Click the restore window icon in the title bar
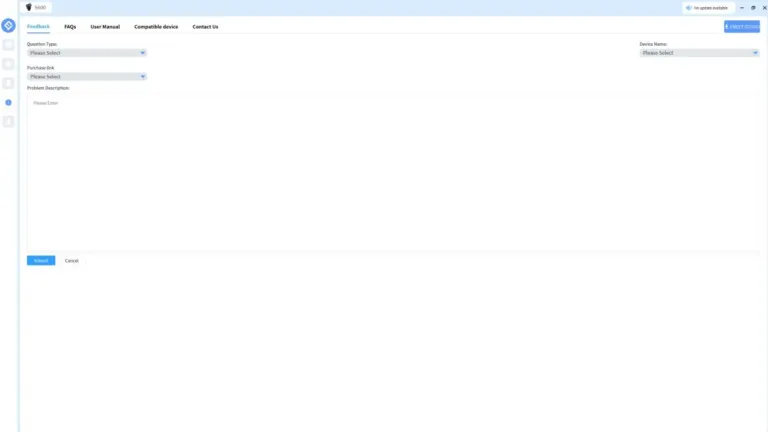The width and height of the screenshot is (768, 432). pos(753,8)
